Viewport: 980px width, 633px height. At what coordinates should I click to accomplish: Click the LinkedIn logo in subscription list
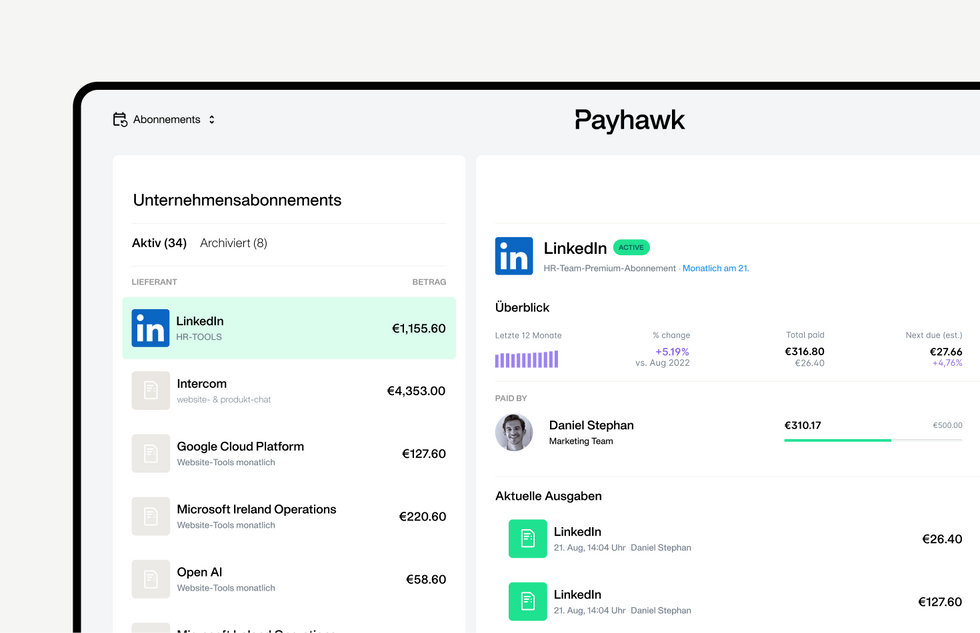click(151, 328)
